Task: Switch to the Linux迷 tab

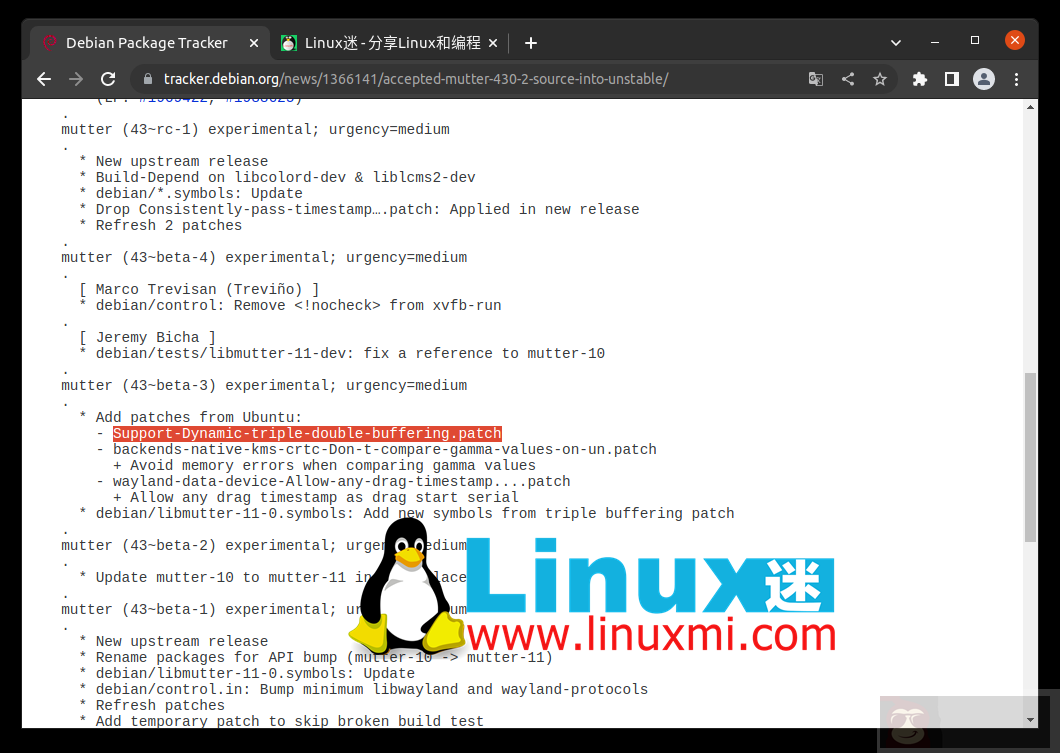Action: [x=389, y=43]
